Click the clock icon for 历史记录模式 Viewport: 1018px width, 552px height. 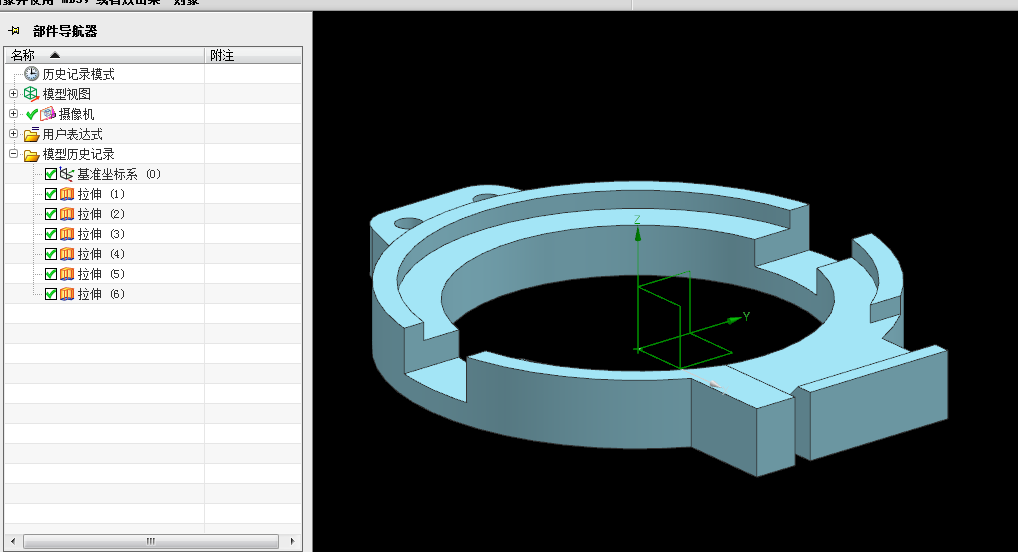[x=32, y=74]
